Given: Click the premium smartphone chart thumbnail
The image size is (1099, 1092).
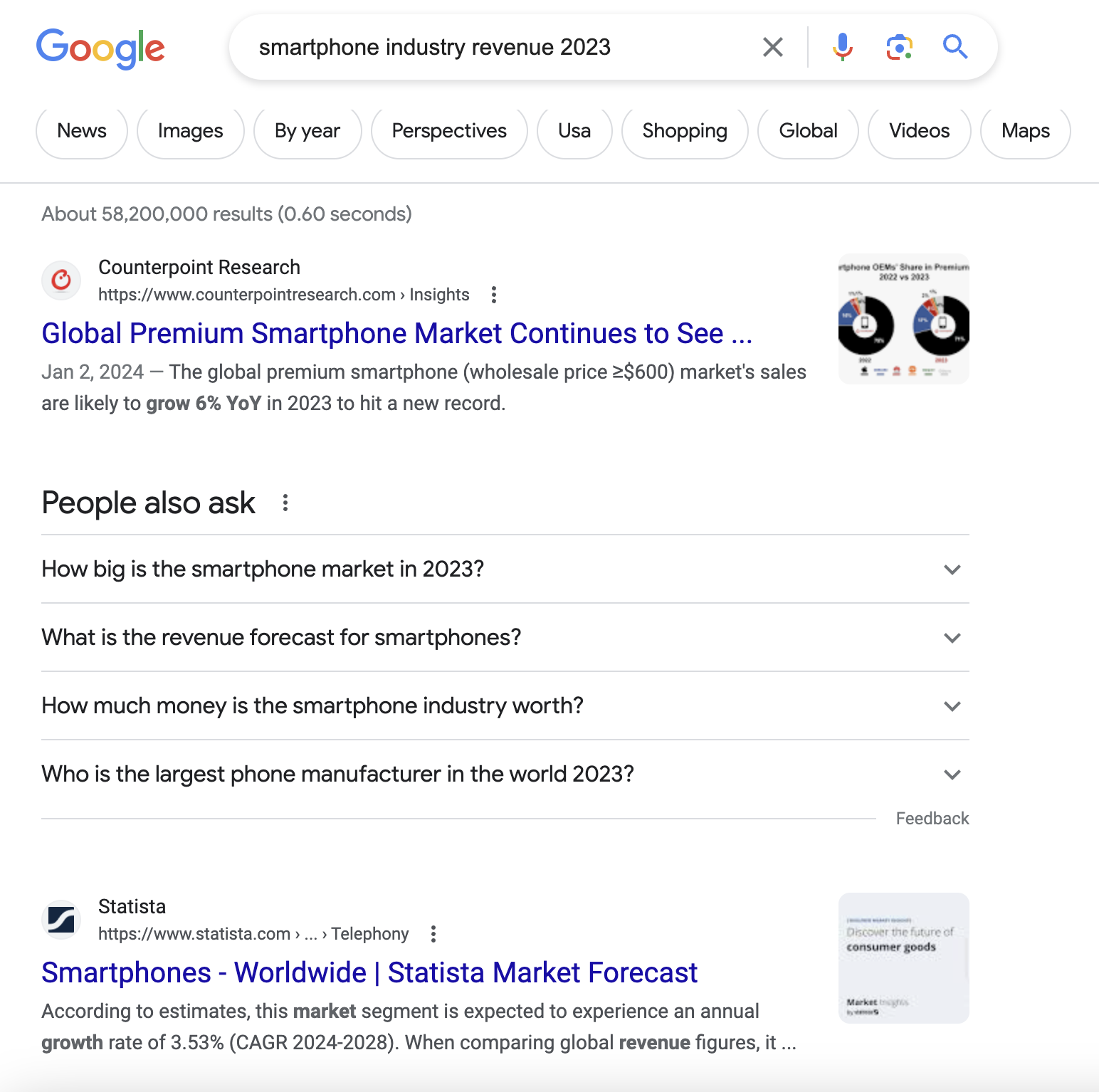Looking at the screenshot, I should [x=903, y=317].
